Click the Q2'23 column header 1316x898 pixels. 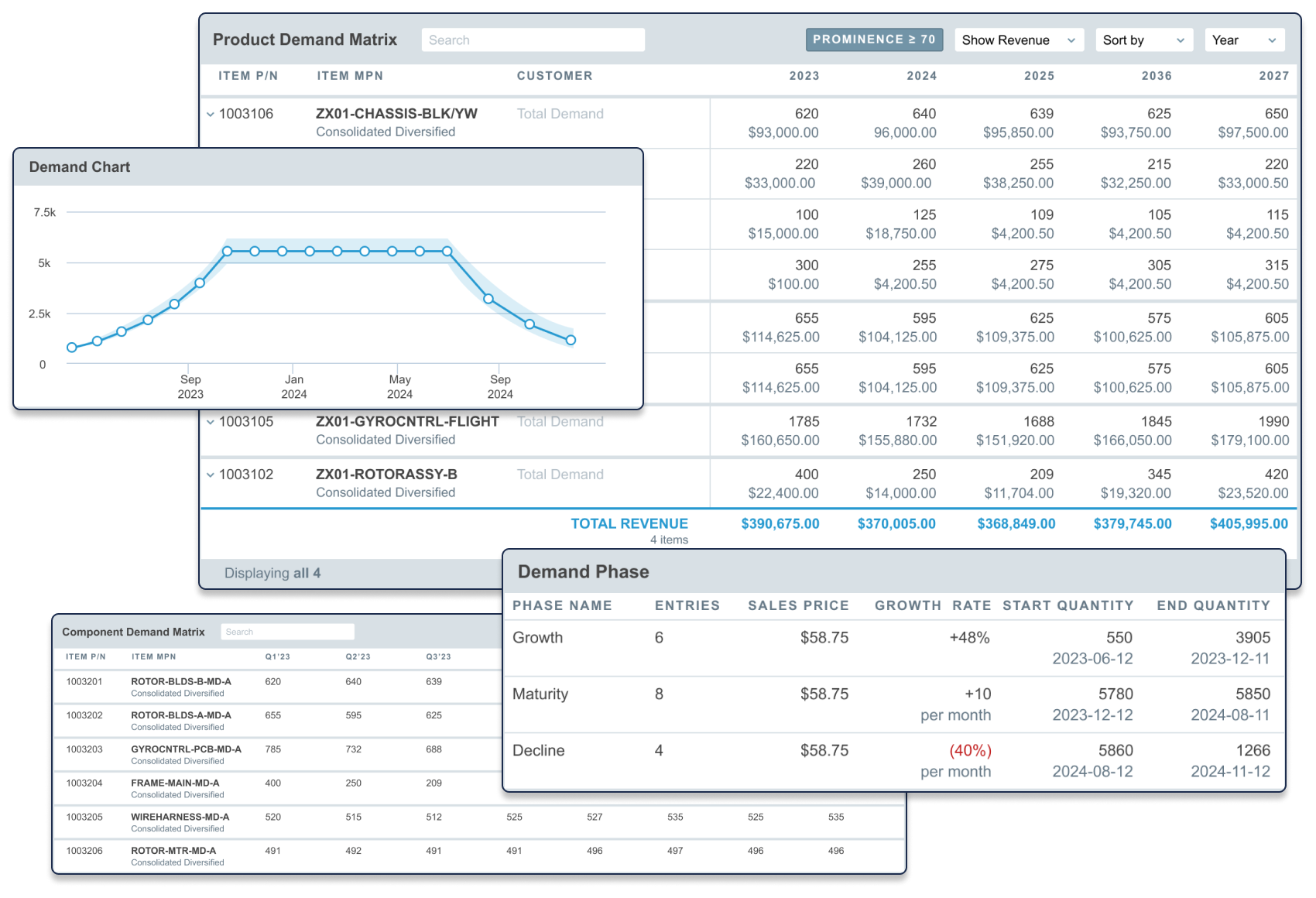(x=358, y=656)
